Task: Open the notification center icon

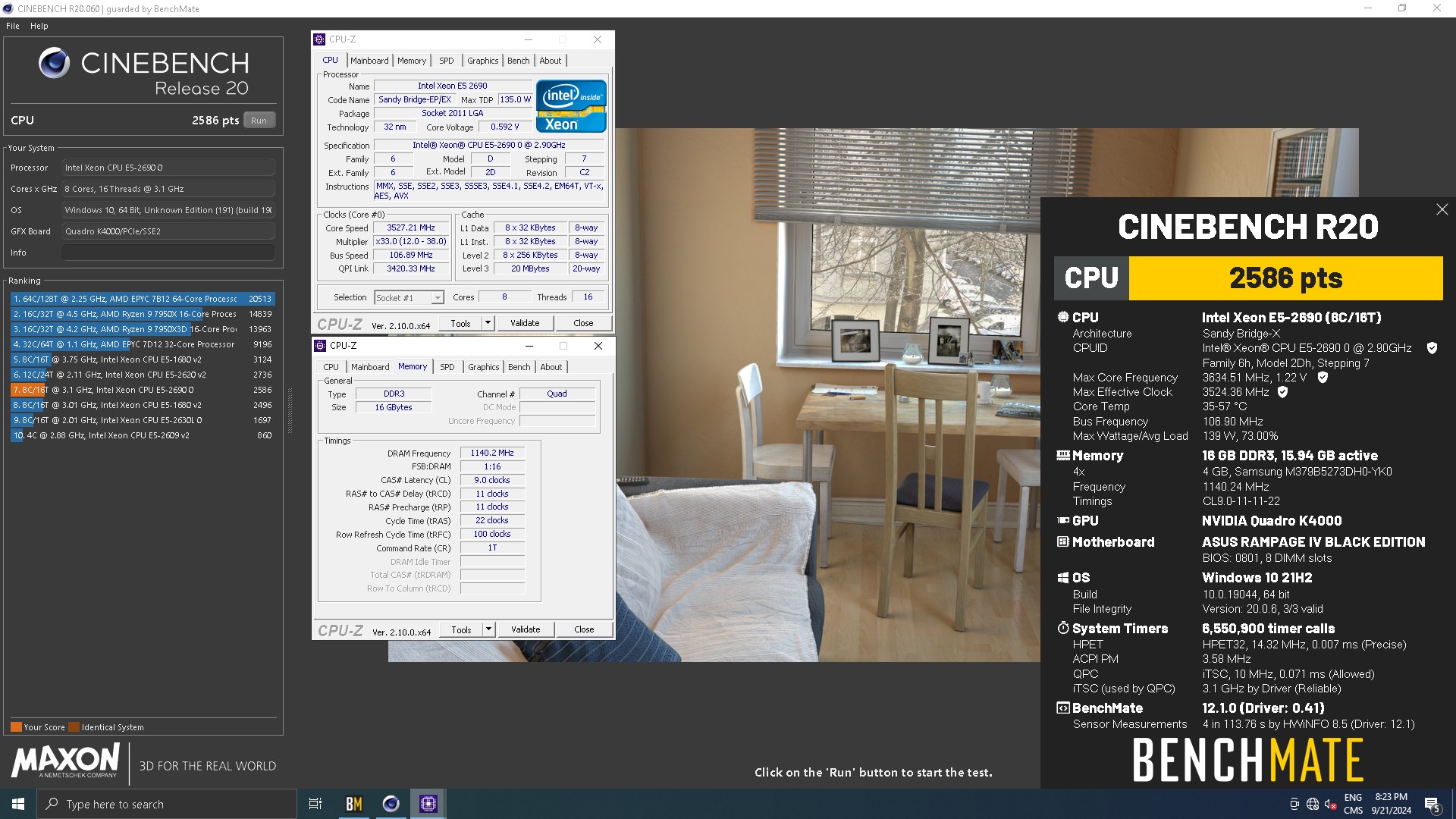Action: pos(1432,805)
